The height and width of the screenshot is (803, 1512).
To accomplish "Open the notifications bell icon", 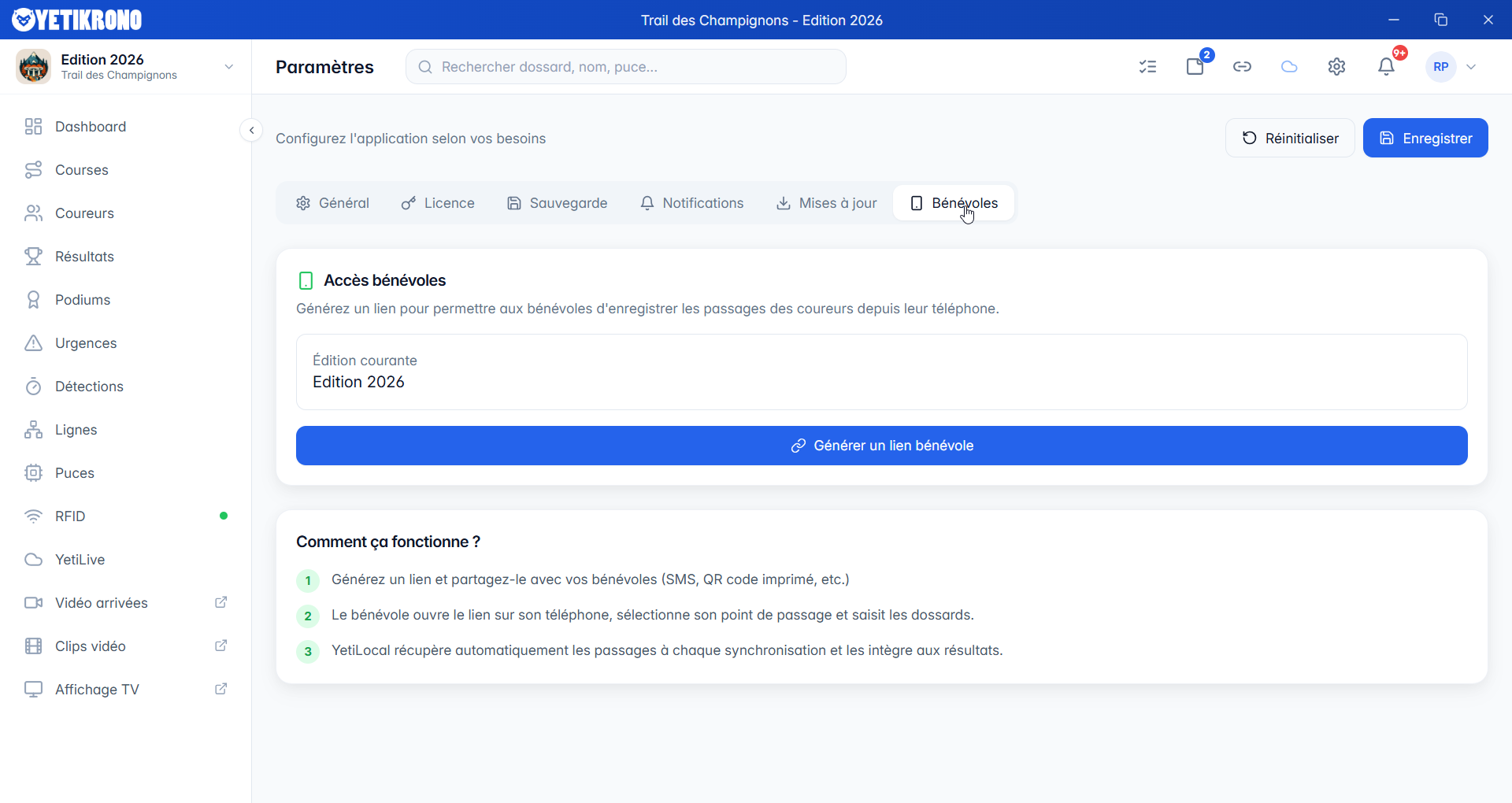I will [1386, 67].
